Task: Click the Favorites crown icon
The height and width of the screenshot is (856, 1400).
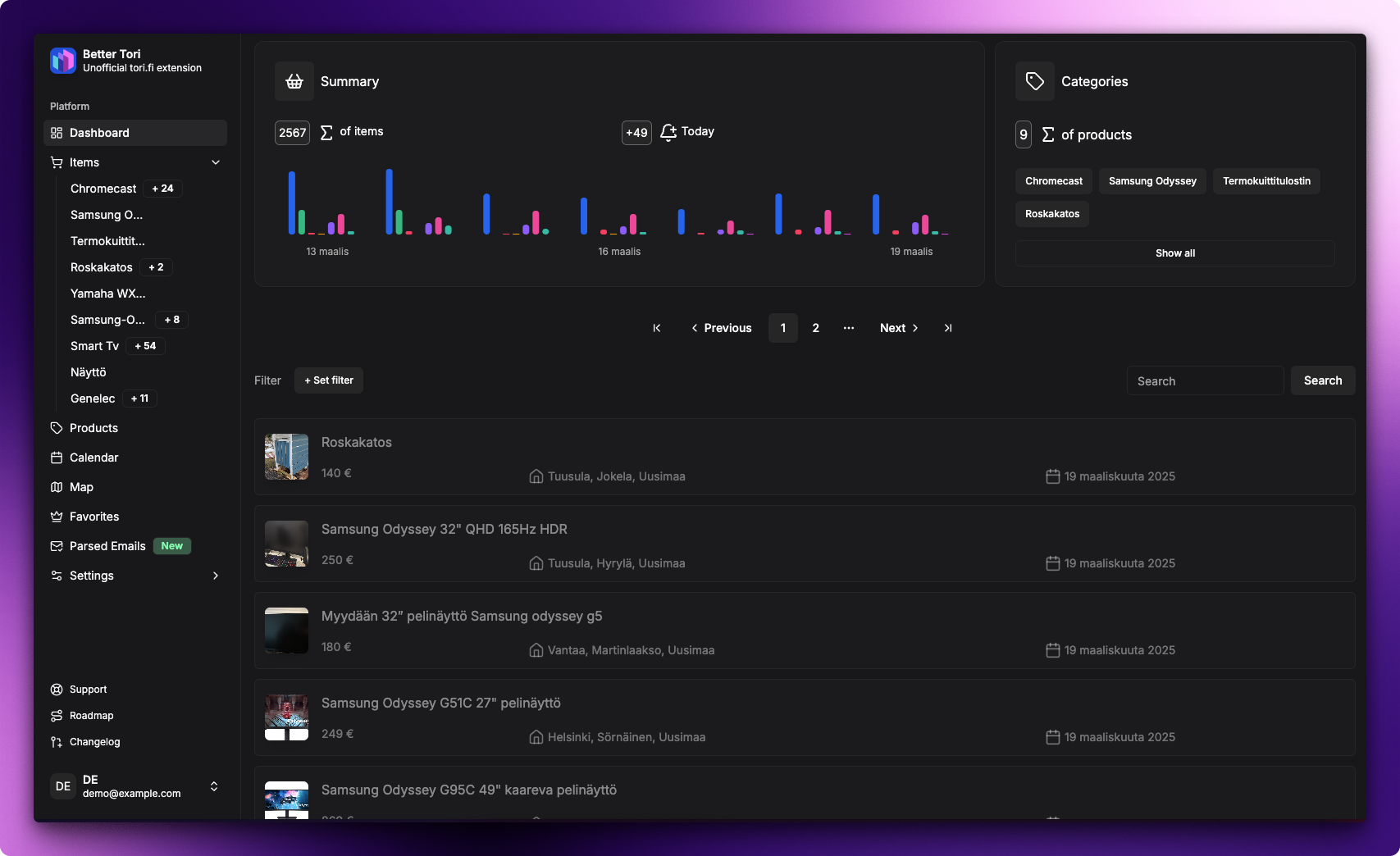Action: click(x=57, y=517)
